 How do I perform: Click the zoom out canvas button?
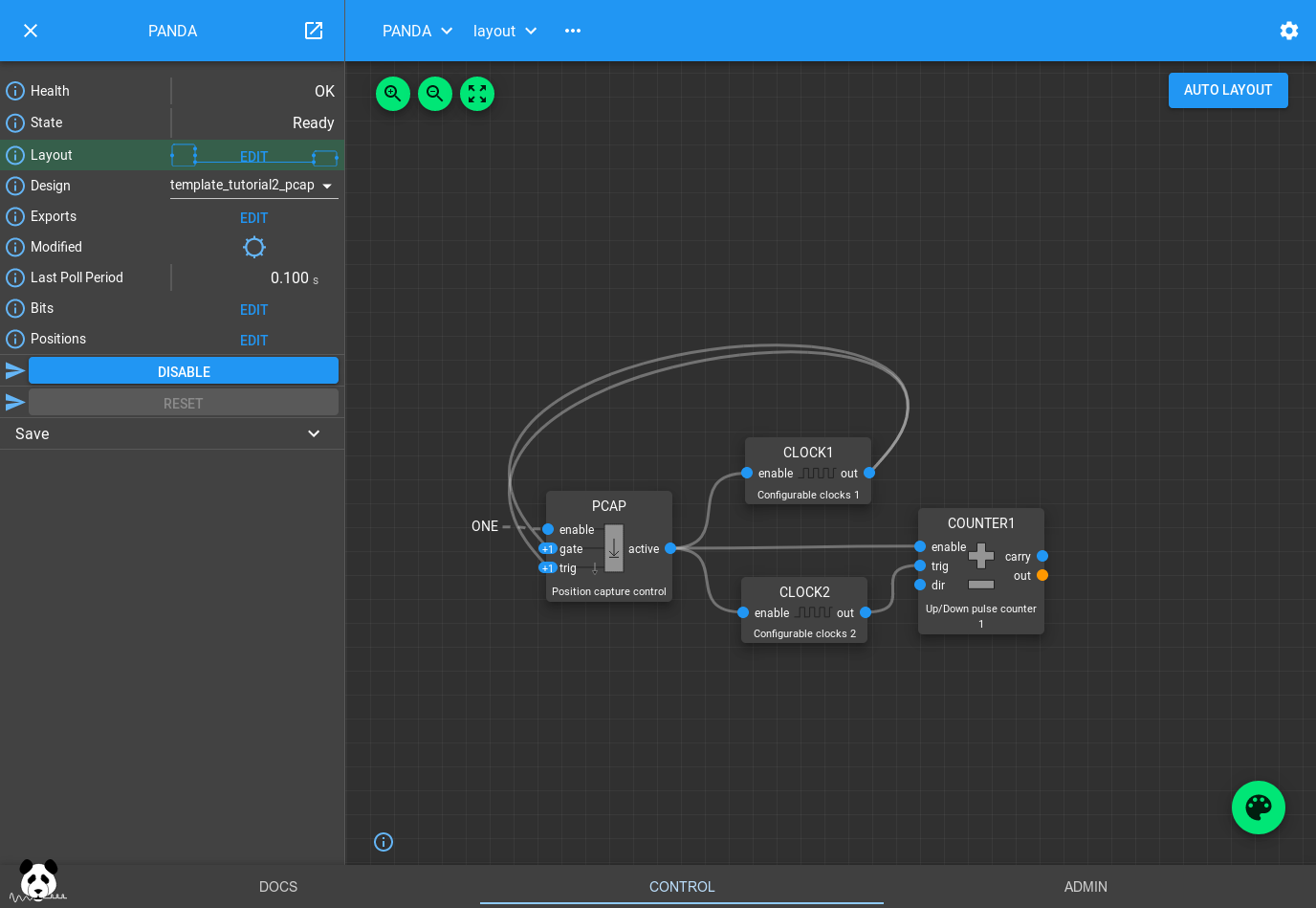coord(435,94)
